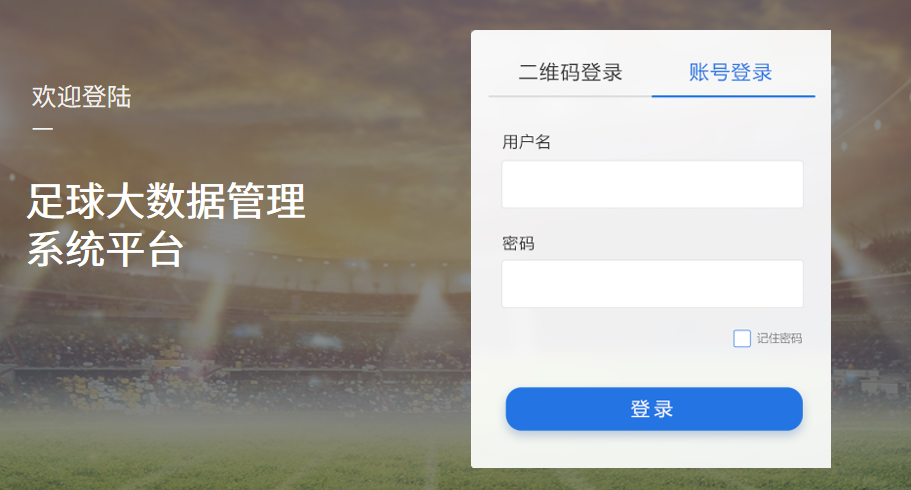Click the empty area left of 记住密码 checkbox
The height and width of the screenshot is (490, 911).
click(x=616, y=338)
